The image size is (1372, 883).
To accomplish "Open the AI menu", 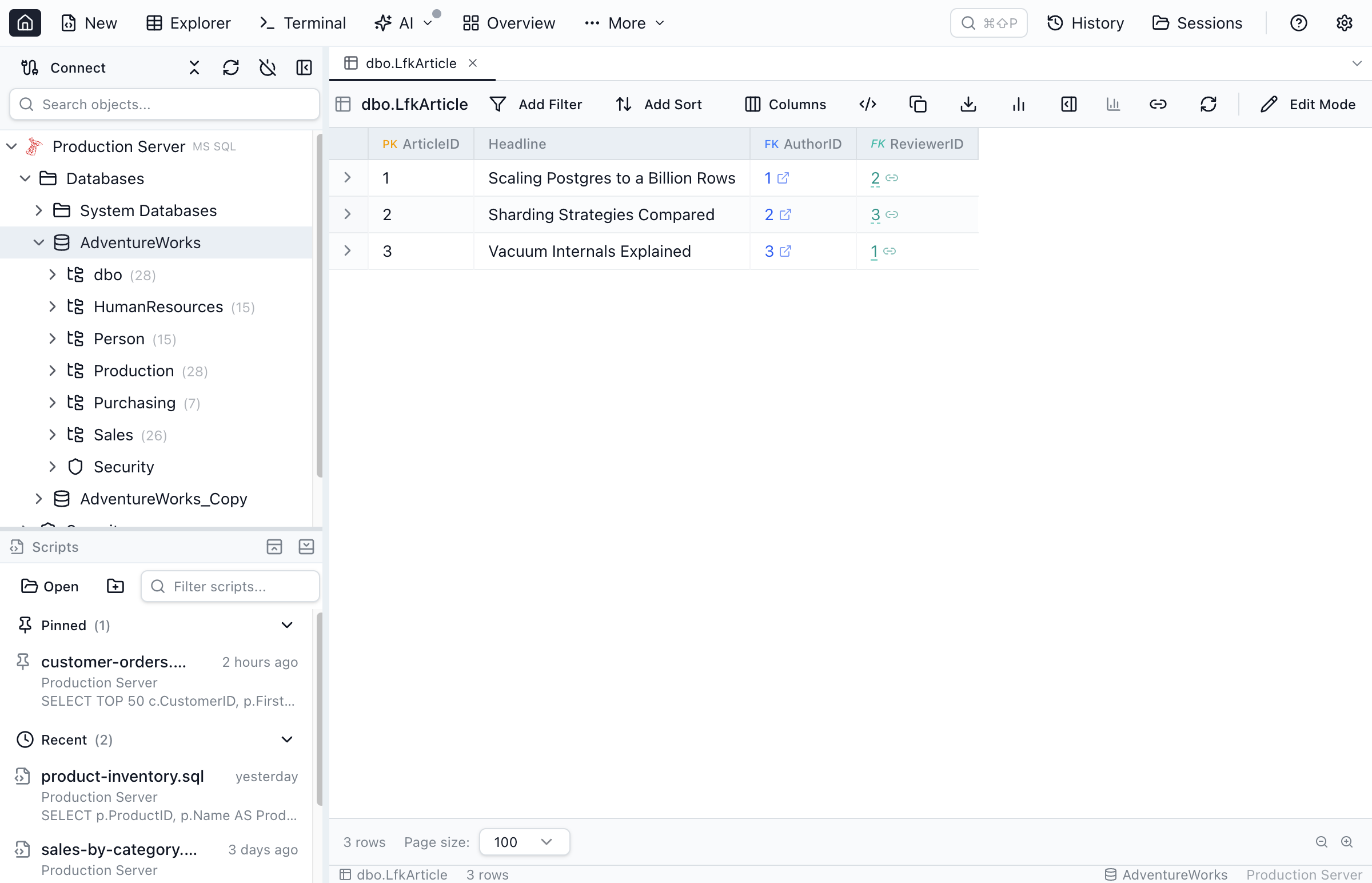I will pyautogui.click(x=403, y=23).
